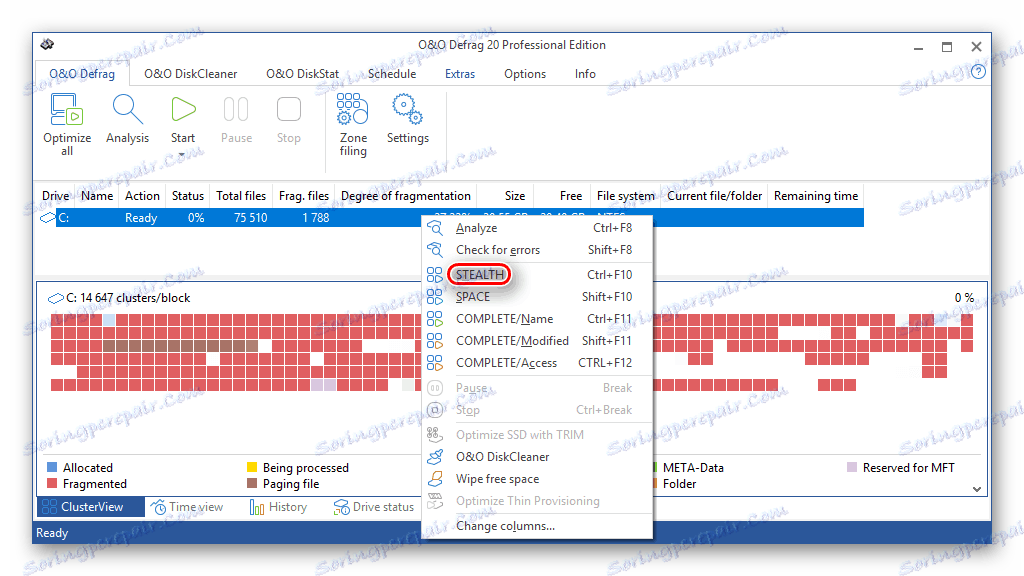Image resolution: width=1024 pixels, height=576 pixels.
Task: Click the COMPLETE/Access entry's icon
Action: pos(435,363)
